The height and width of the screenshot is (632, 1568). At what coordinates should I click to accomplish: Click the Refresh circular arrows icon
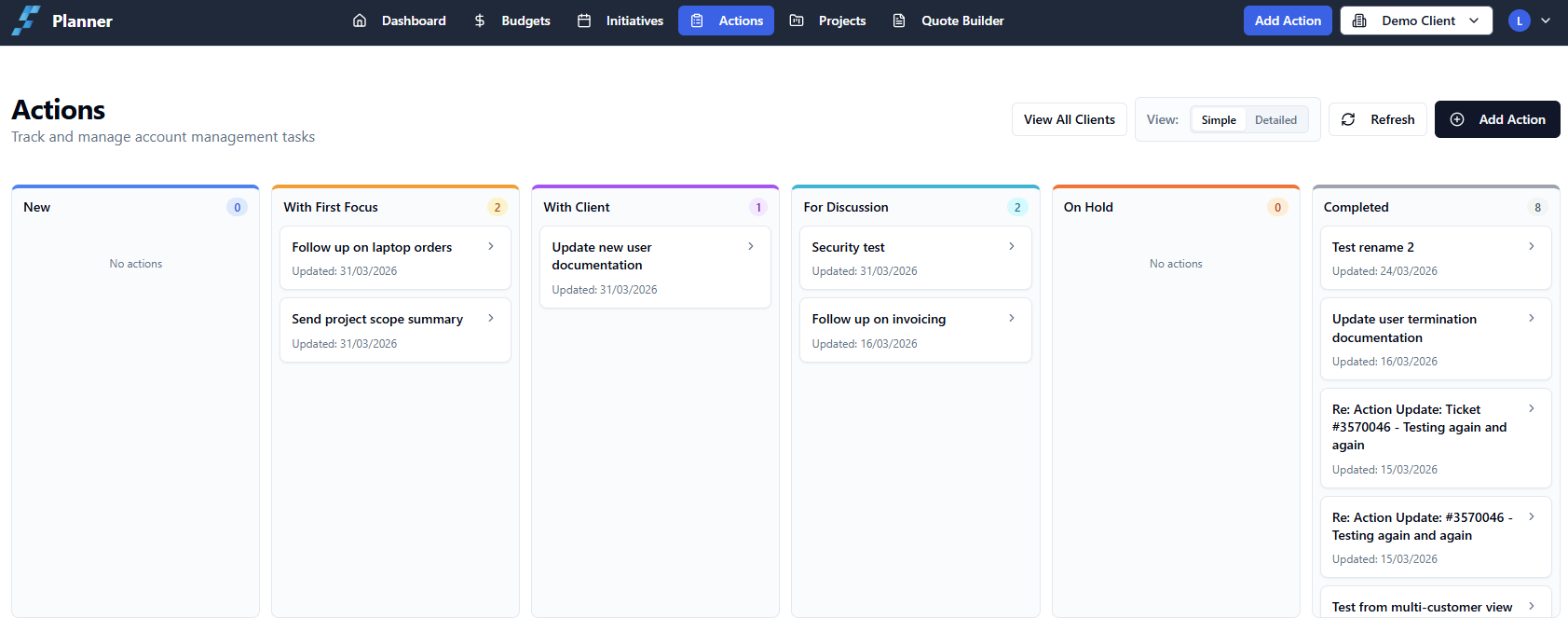click(1348, 119)
